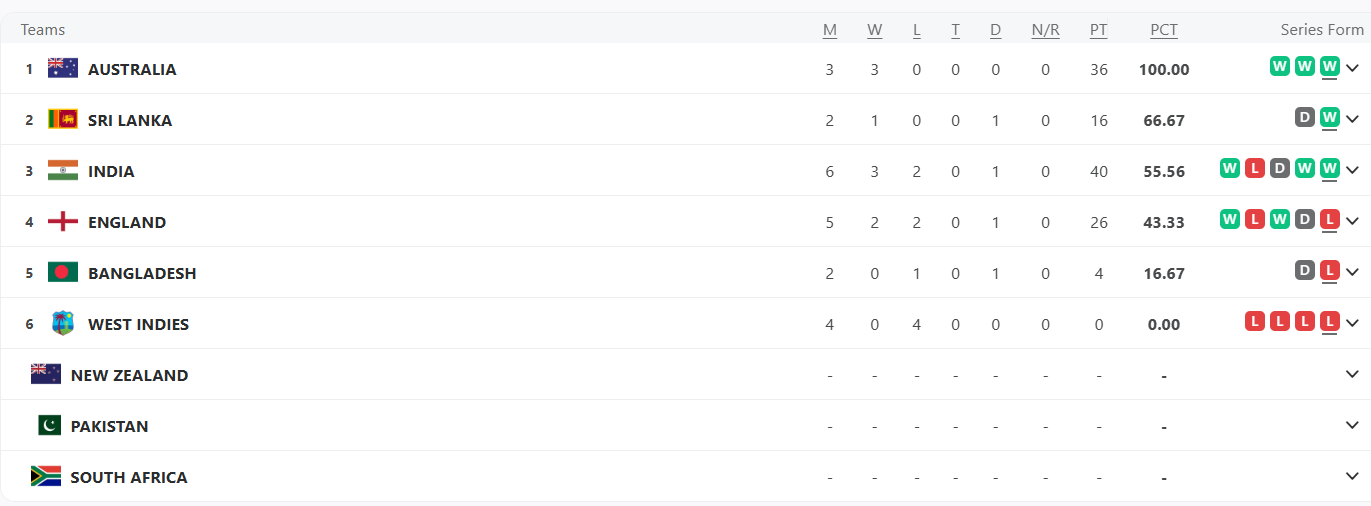1371x506 pixels.
Task: Click the Australia flag icon
Action: coord(63,69)
